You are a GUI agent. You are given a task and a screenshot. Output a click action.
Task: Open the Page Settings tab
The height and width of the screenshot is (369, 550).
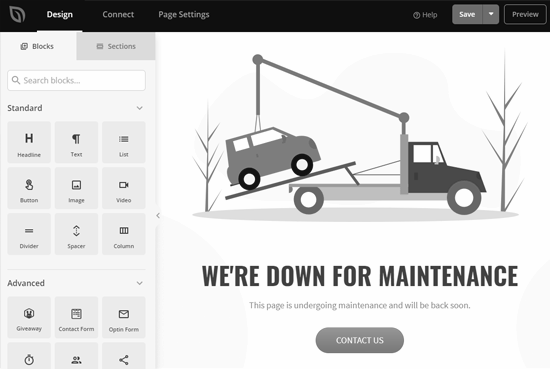(x=184, y=14)
